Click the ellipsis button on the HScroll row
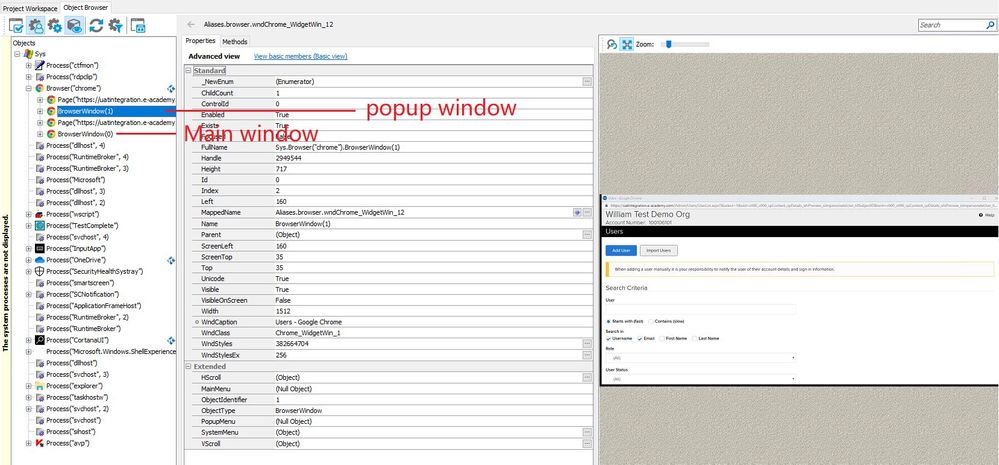999x465 pixels. tap(587, 378)
